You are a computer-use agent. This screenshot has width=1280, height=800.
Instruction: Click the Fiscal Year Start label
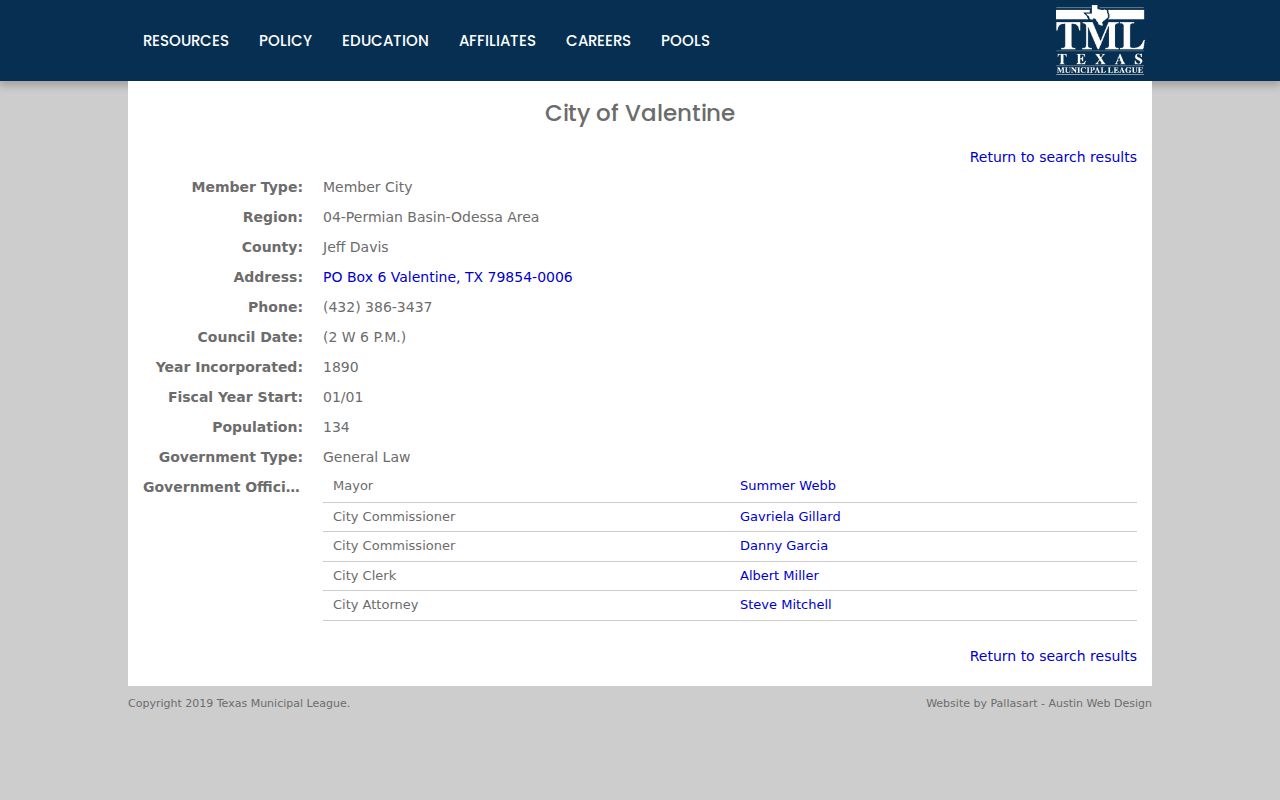[x=235, y=397]
